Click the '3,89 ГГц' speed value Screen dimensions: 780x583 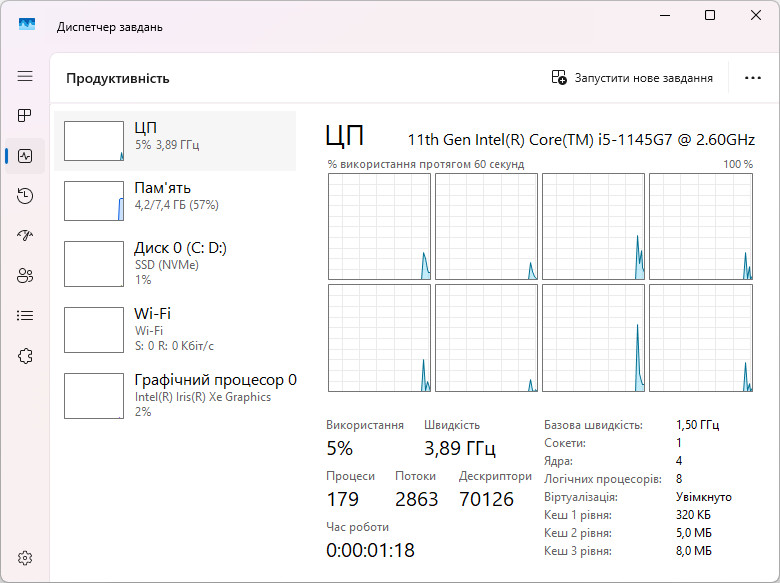tap(460, 448)
